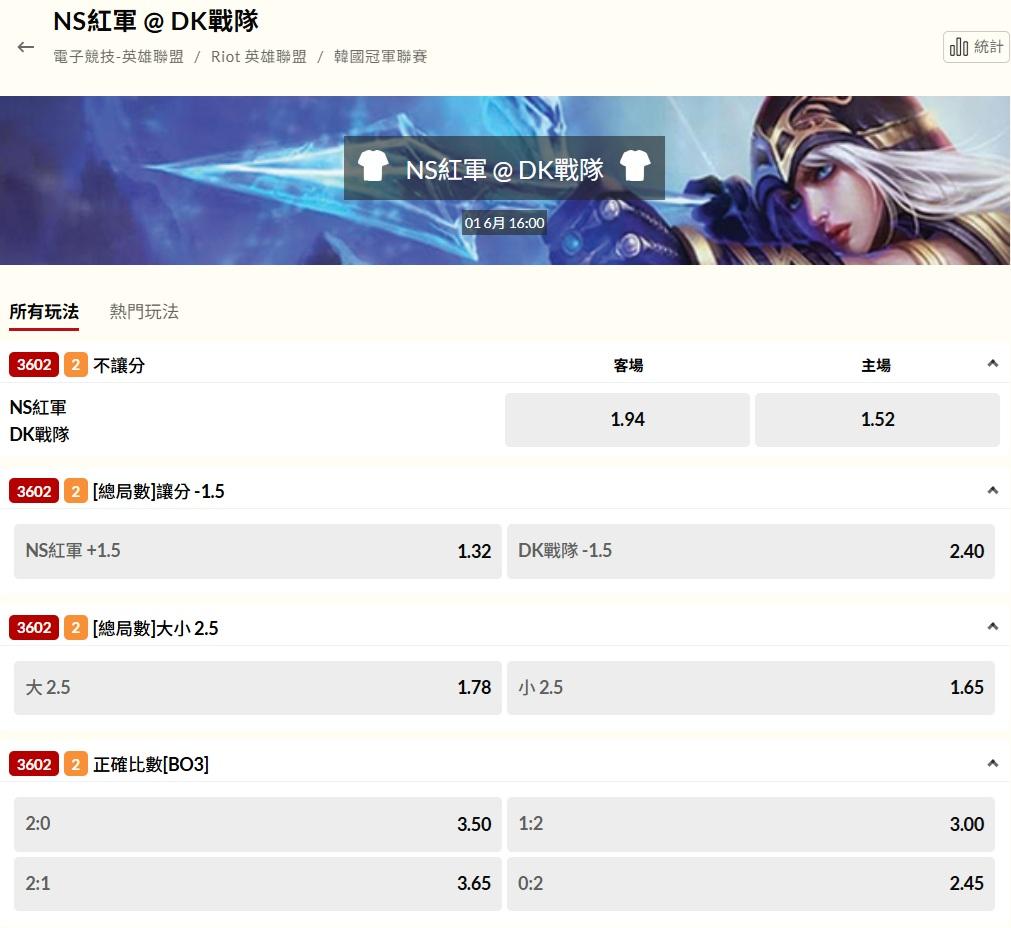Collapse the 不讓分 market section
This screenshot has width=1011, height=928.
992,364
